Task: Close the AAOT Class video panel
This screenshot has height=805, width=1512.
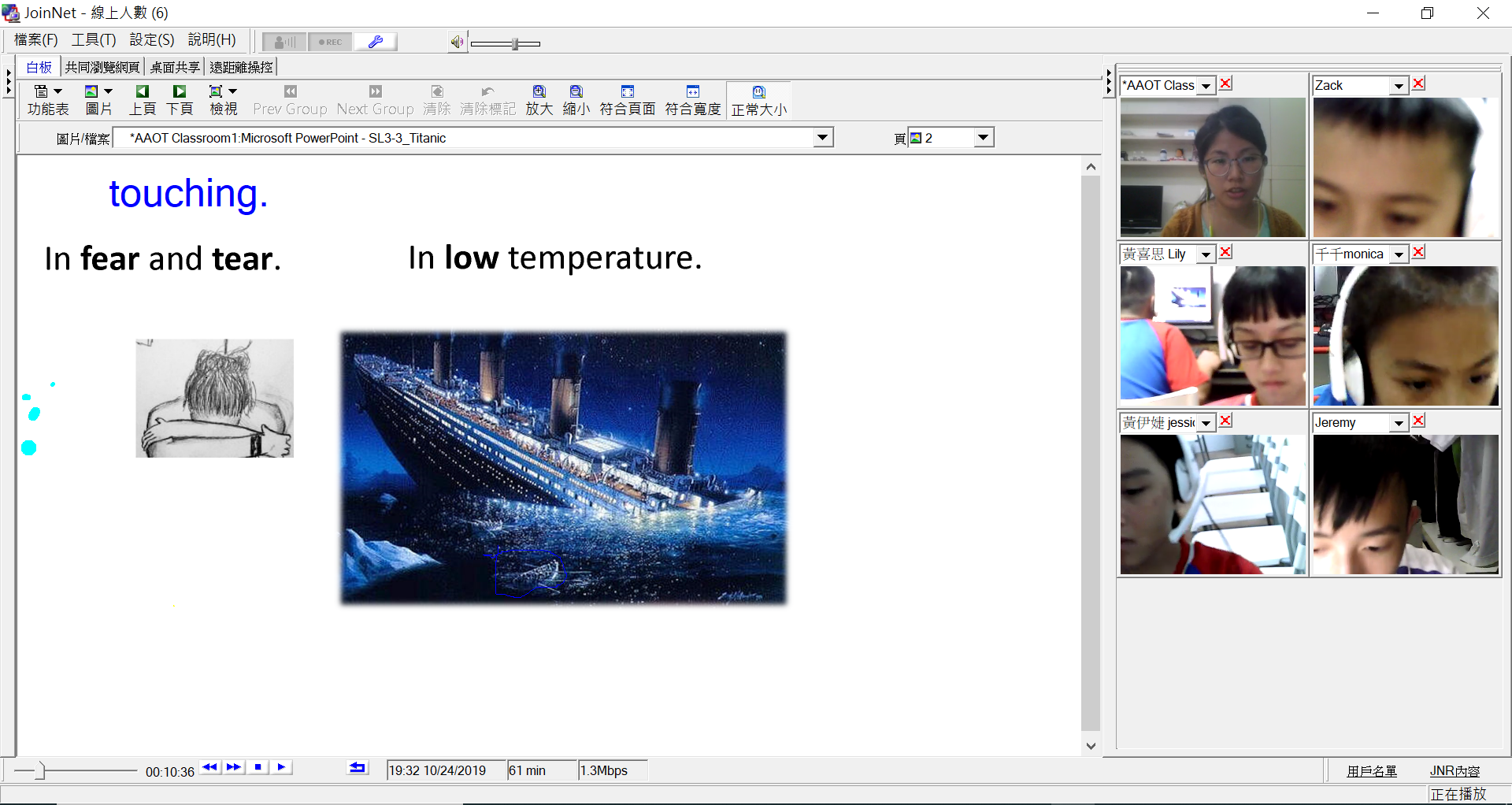Action: [1225, 83]
